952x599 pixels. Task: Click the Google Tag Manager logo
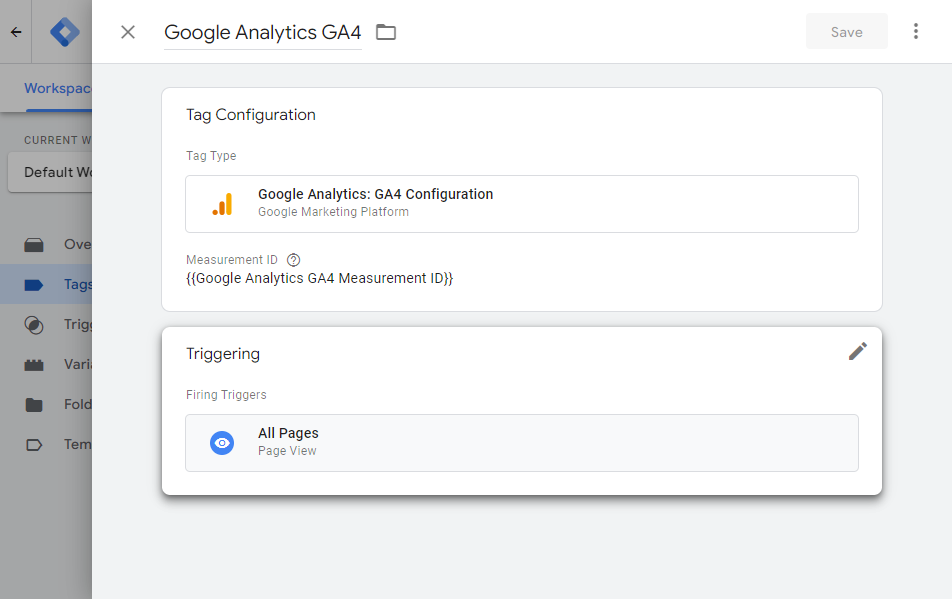click(x=64, y=32)
